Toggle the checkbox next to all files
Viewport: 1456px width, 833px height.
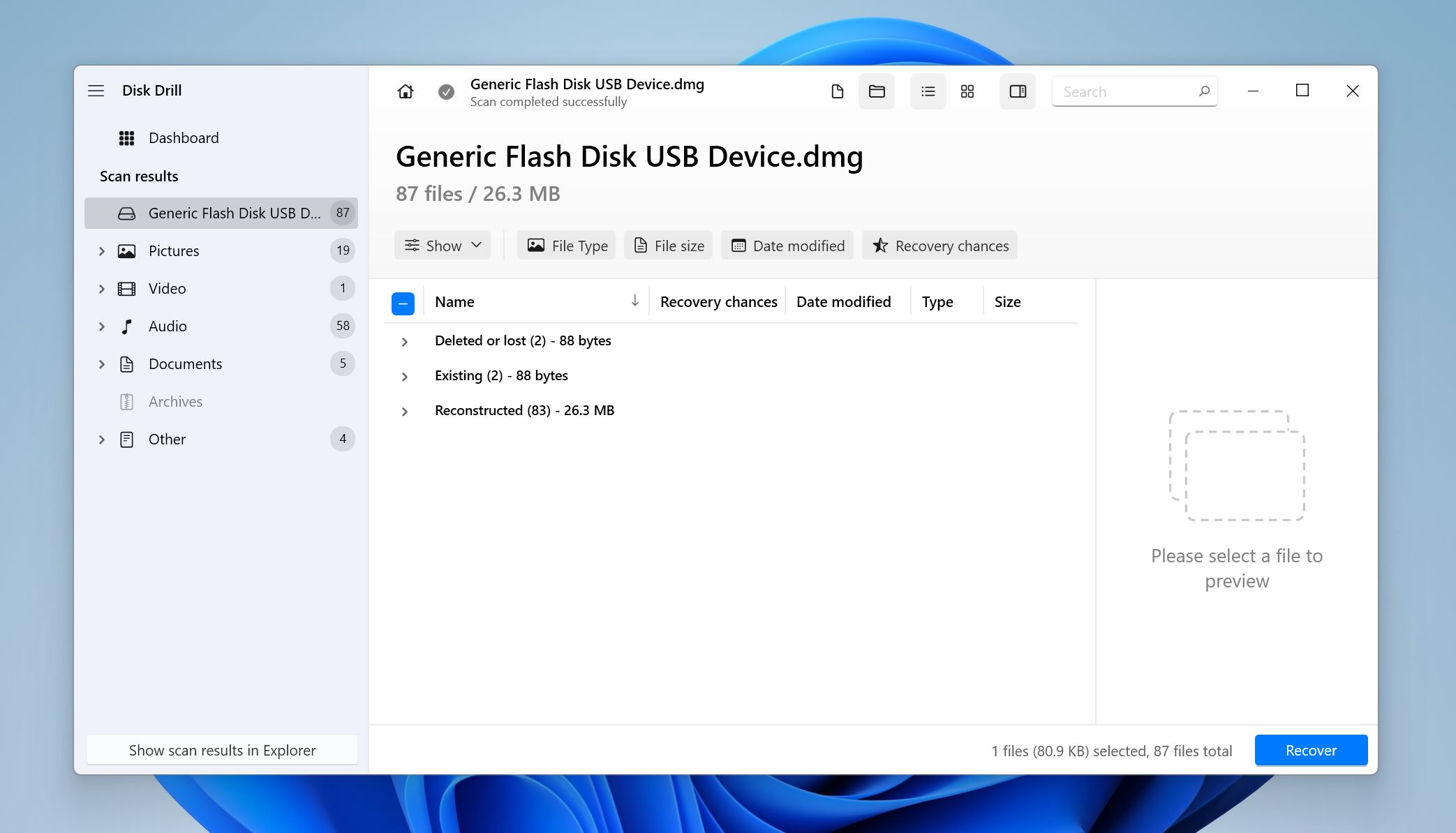click(x=403, y=302)
